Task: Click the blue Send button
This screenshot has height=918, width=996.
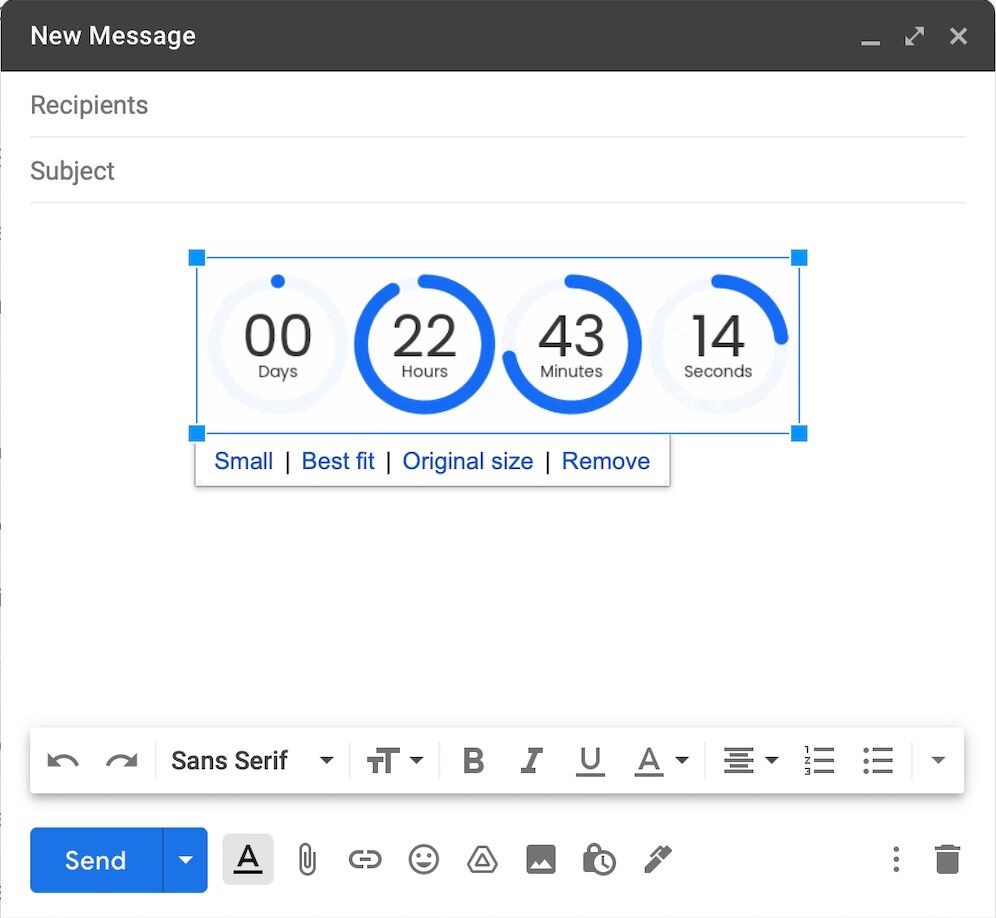Action: coord(96,860)
